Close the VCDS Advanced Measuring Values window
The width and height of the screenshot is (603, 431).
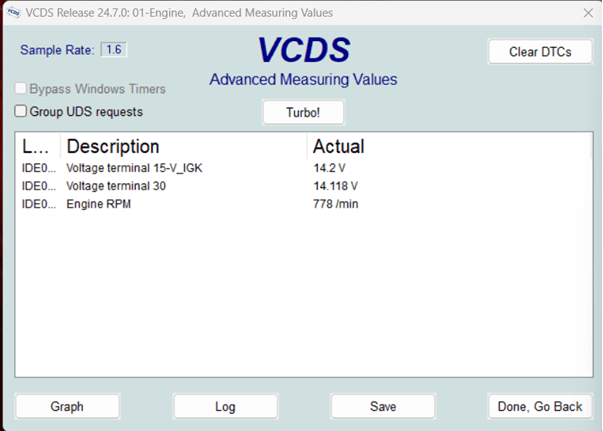tap(587, 13)
